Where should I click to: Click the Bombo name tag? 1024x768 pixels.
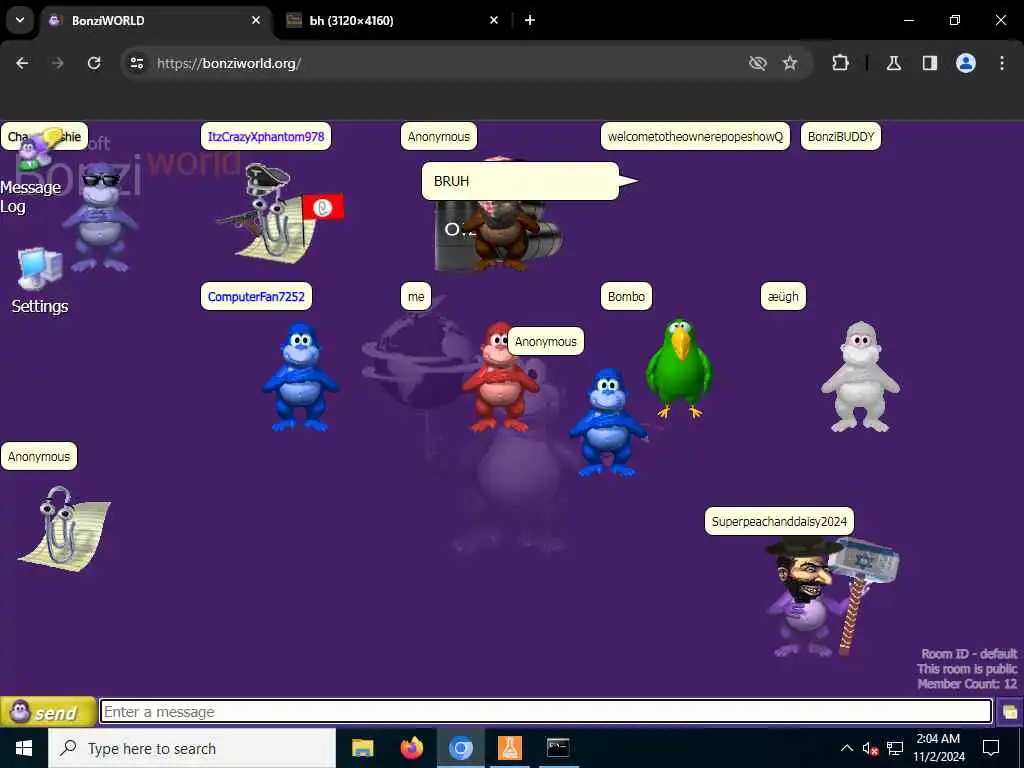[626, 296]
